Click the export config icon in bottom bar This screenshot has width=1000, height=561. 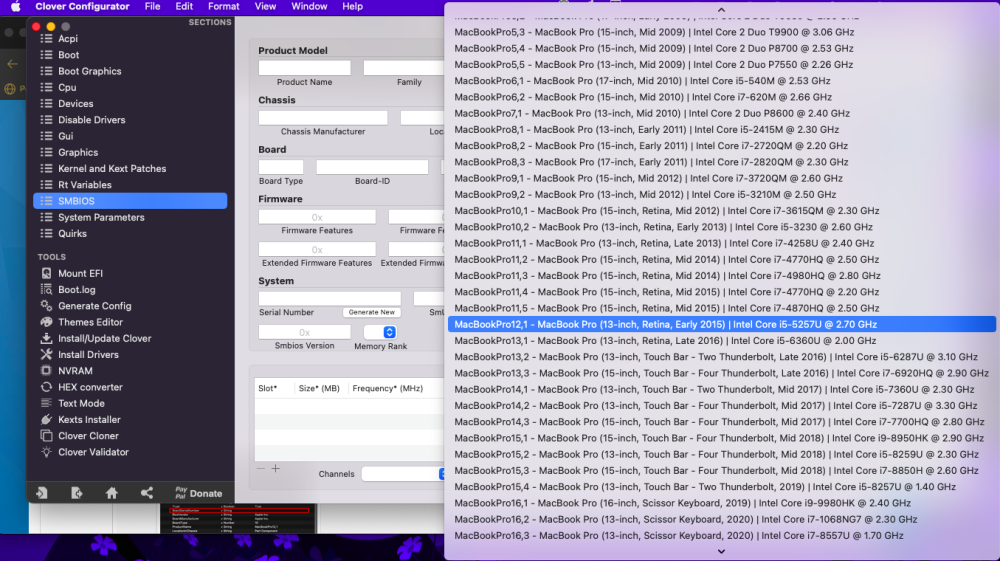pyautogui.click(x=77, y=493)
